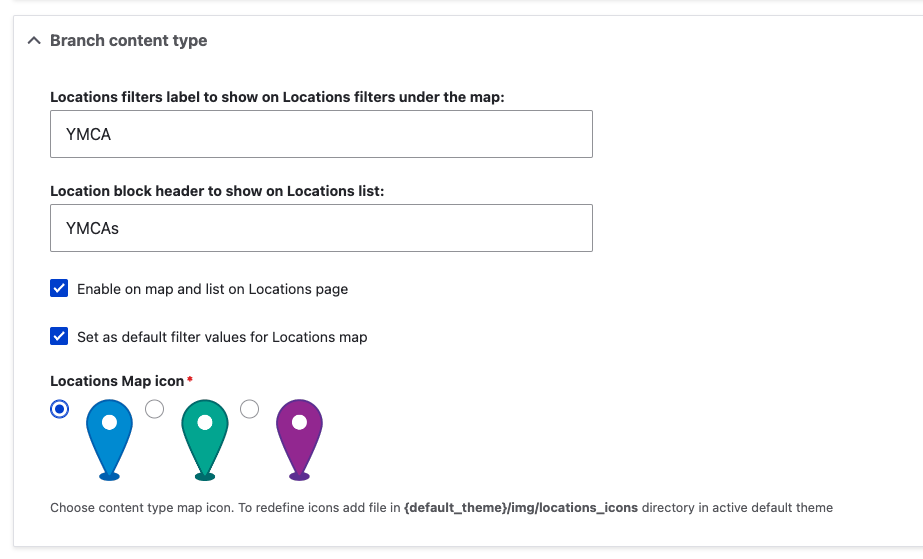Click the 'Enable on map and list' label text
The height and width of the screenshot is (559, 923).
coord(213,289)
